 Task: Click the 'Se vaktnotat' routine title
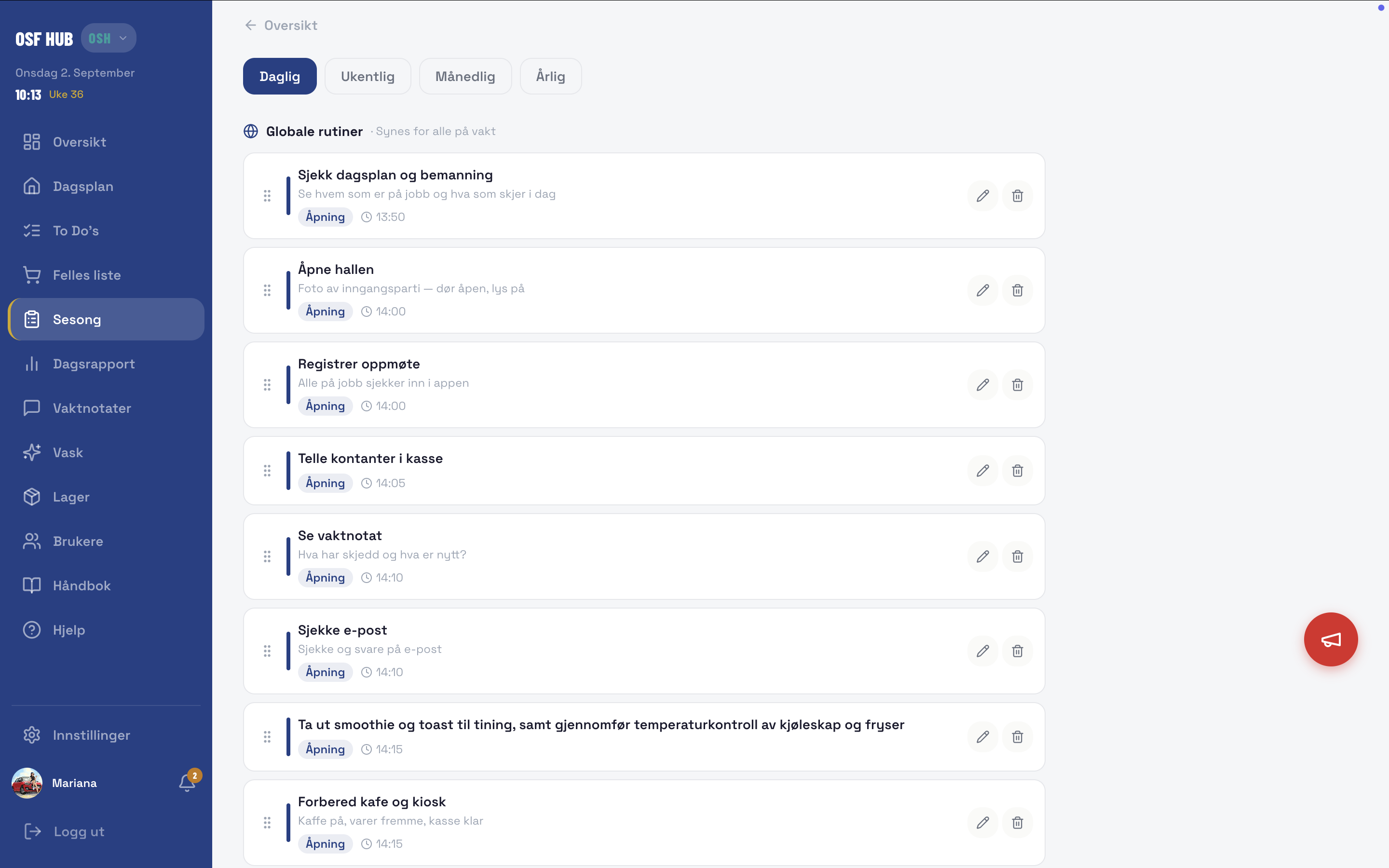click(340, 536)
